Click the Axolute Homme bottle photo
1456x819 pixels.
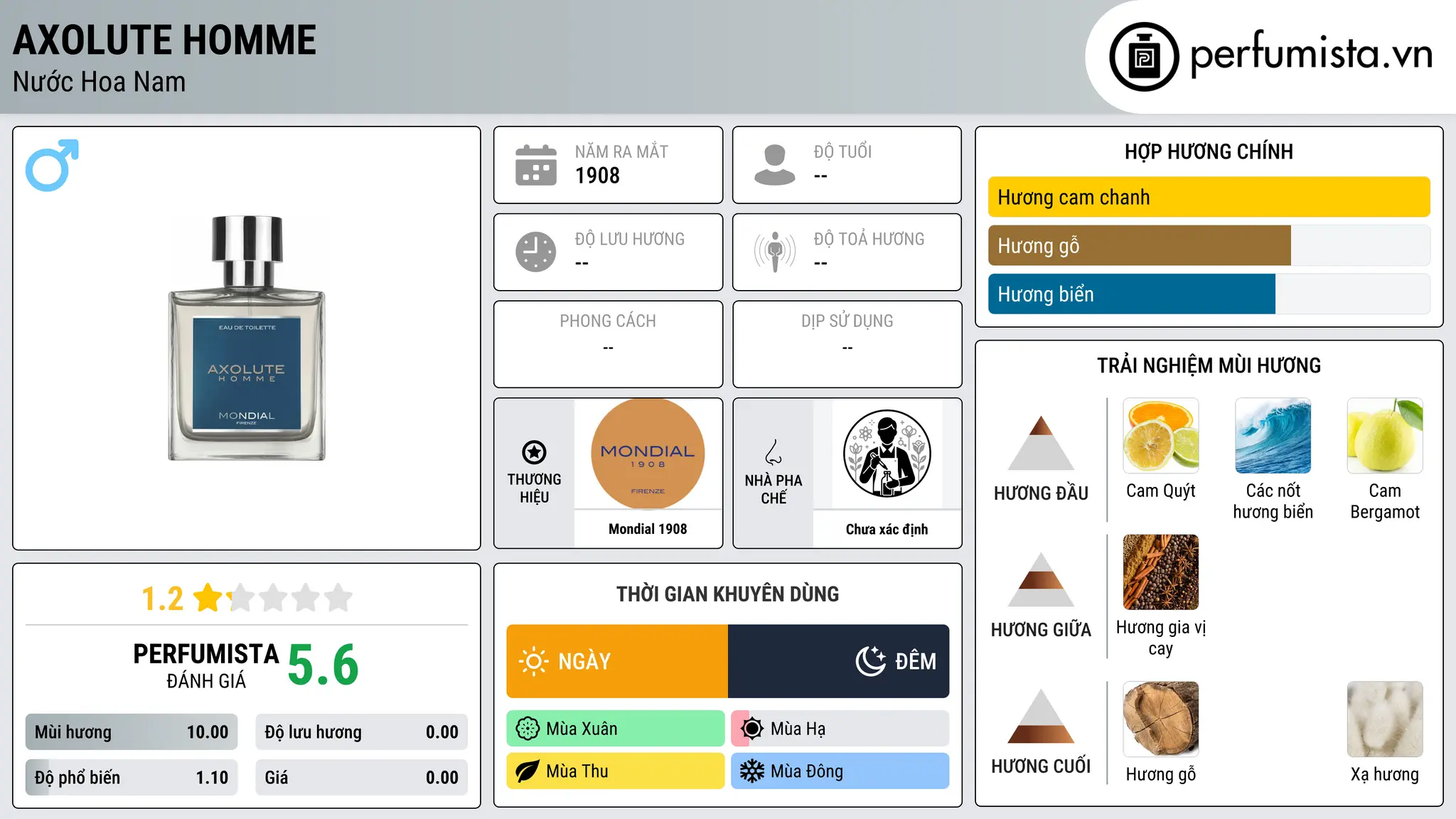[x=247, y=338]
